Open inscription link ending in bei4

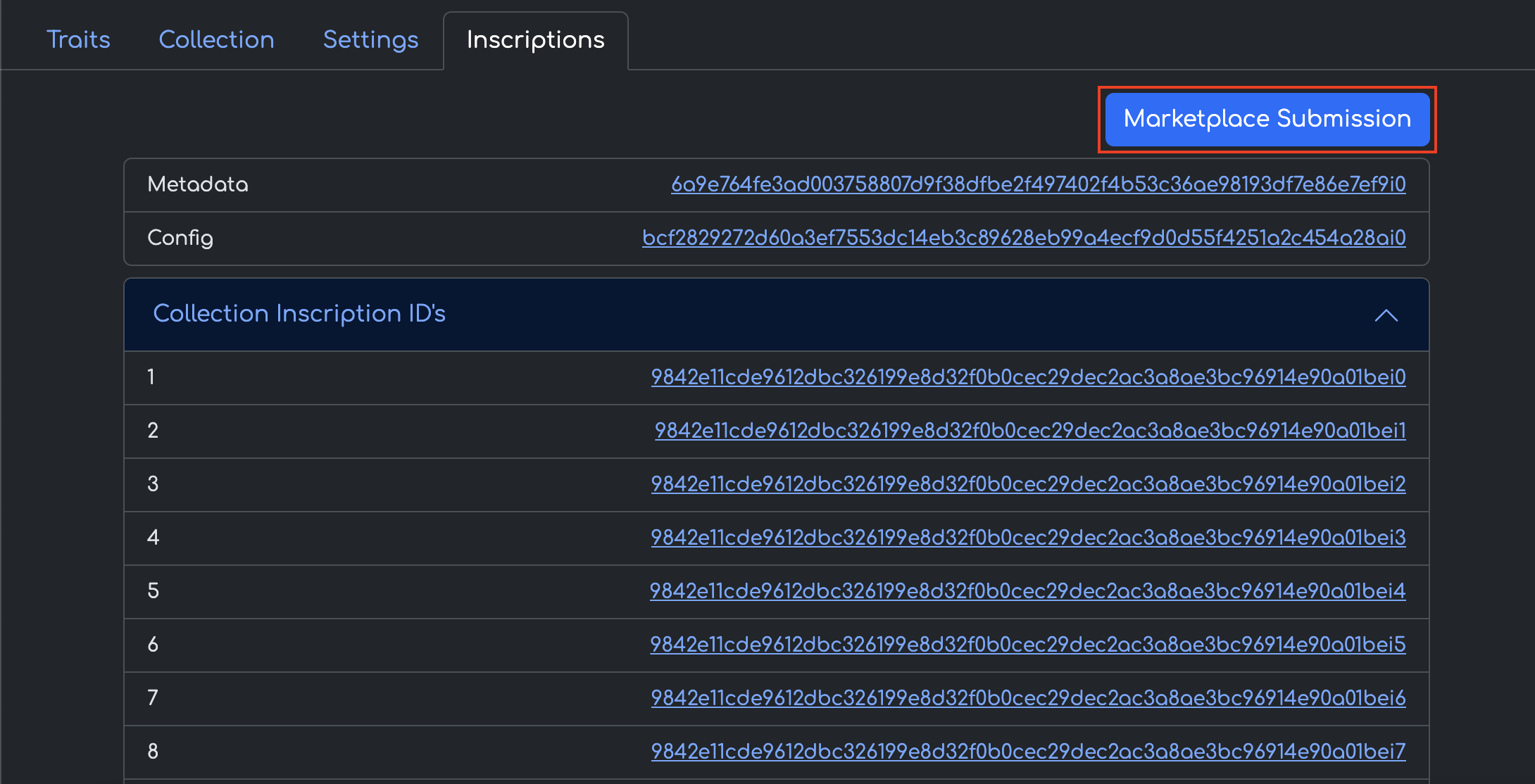click(x=1027, y=591)
